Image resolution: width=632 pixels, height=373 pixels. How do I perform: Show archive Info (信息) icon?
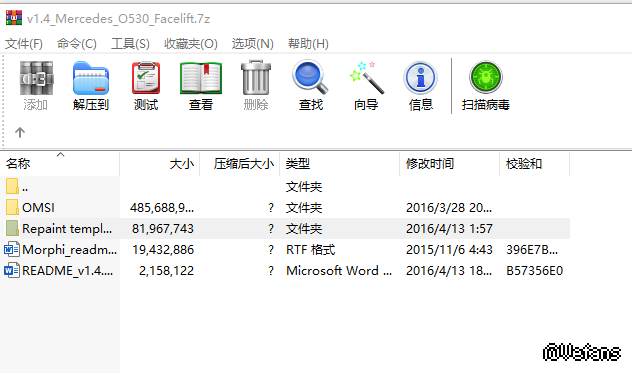(420, 77)
